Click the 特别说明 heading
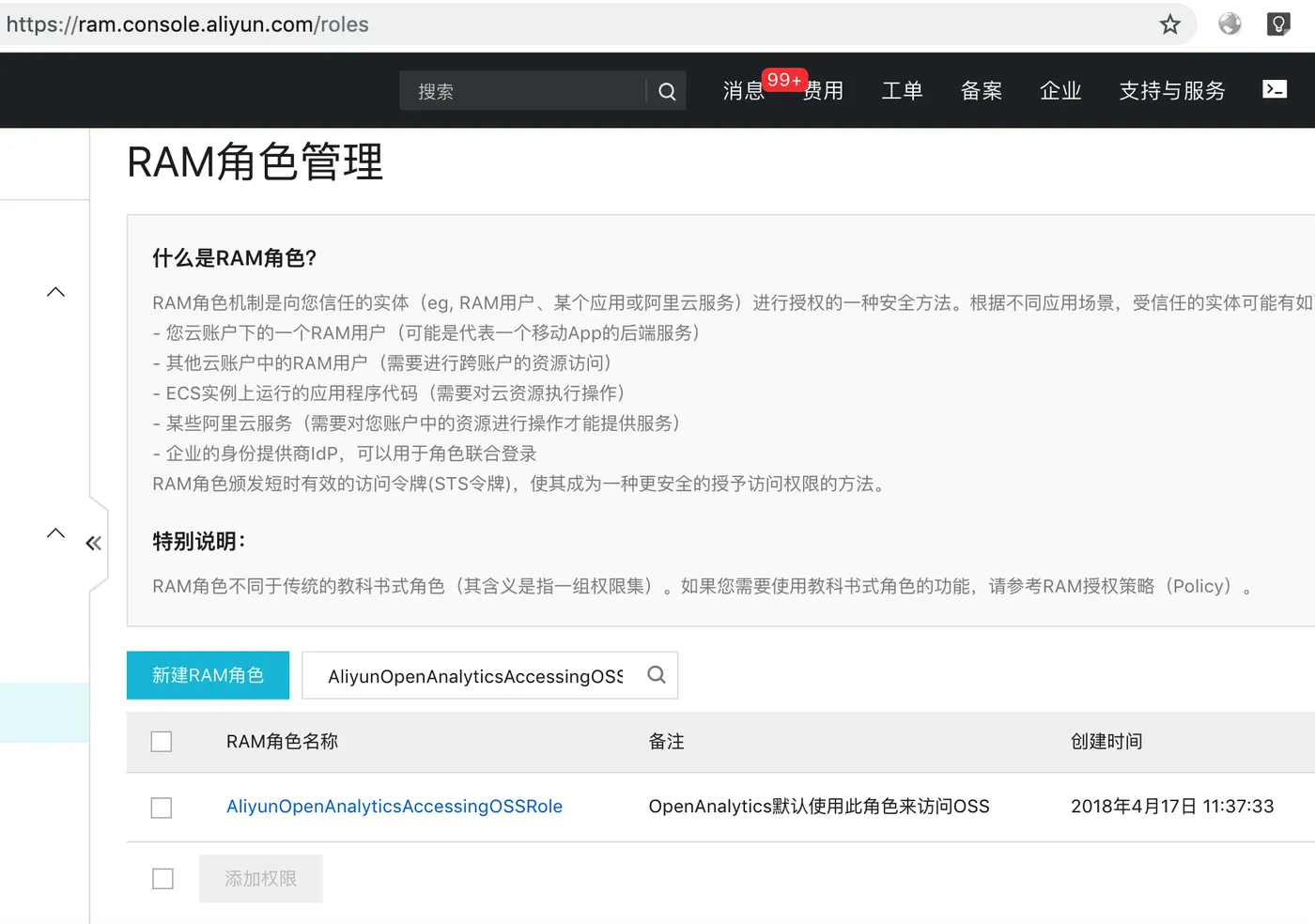Viewport: 1315px width, 924px height. pyautogui.click(x=199, y=542)
